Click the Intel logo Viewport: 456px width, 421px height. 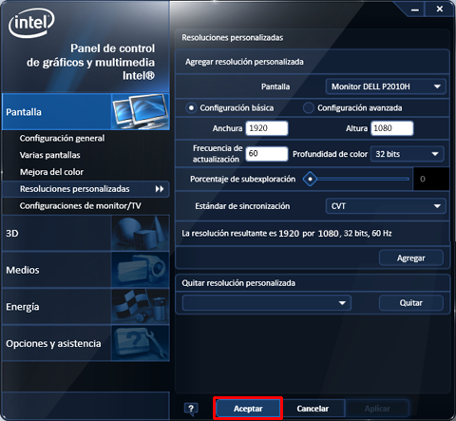[32, 23]
